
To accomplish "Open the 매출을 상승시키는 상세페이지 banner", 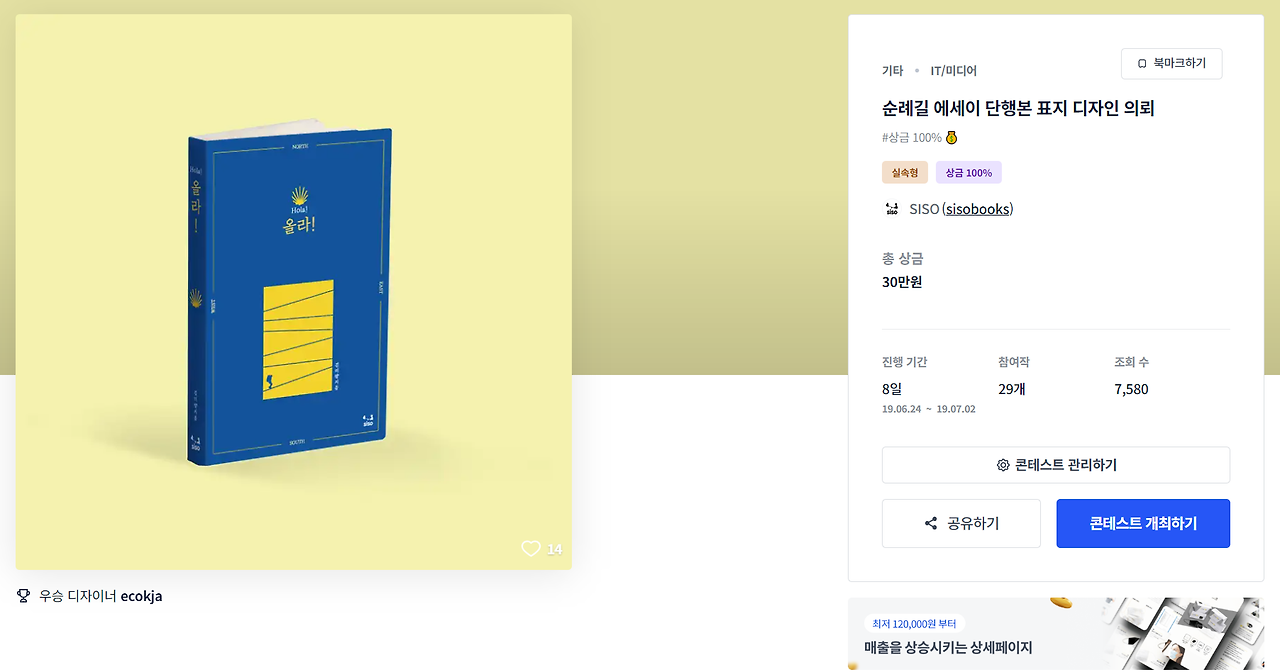I will click(x=1056, y=634).
